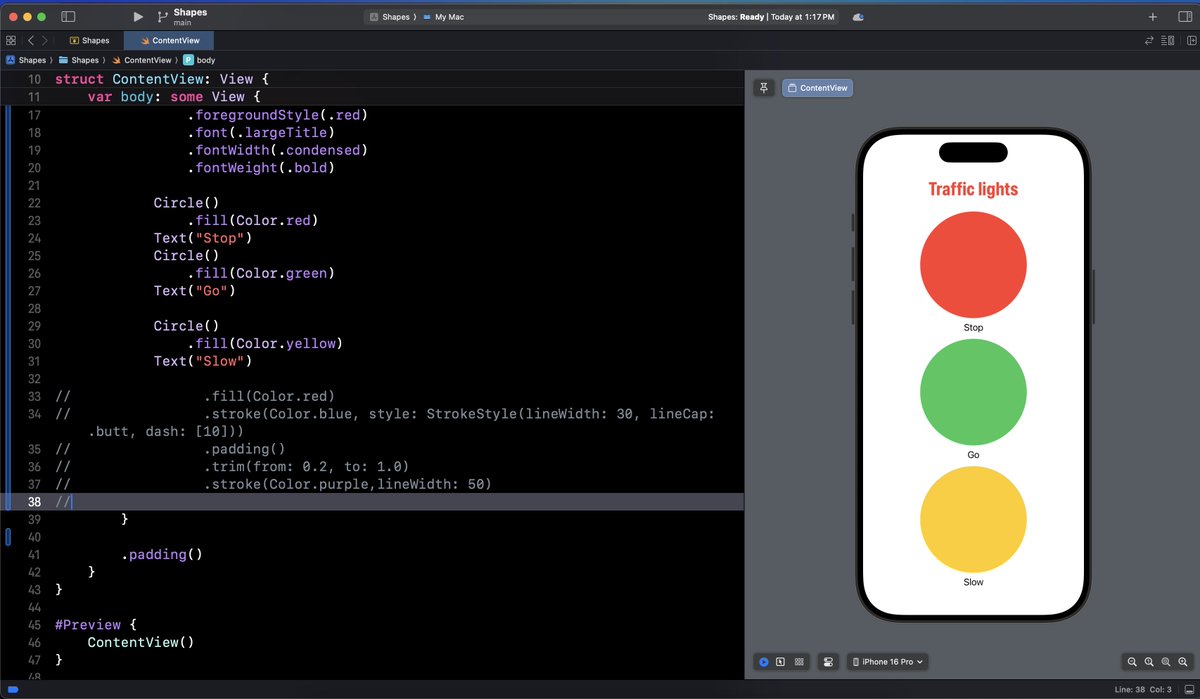Click Text("Stop") code line
Image resolution: width=1200 pixels, height=699 pixels.
[203, 238]
